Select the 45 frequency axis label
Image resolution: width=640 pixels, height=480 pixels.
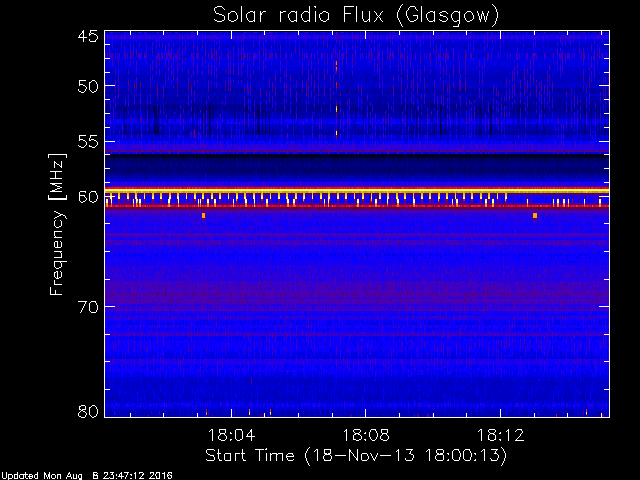(x=88, y=36)
